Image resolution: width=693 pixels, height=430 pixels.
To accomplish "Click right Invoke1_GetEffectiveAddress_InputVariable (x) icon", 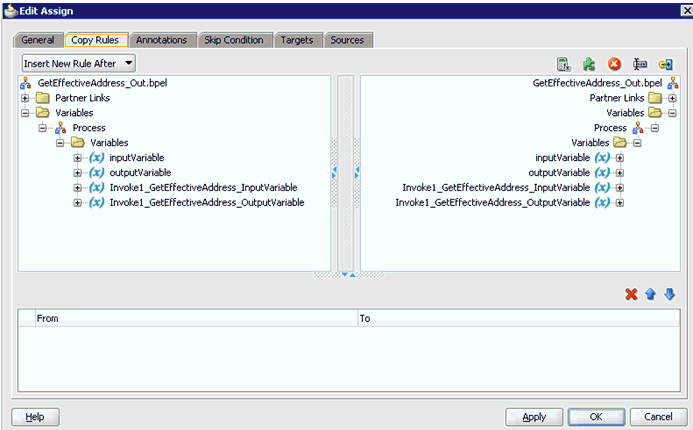I will (602, 187).
